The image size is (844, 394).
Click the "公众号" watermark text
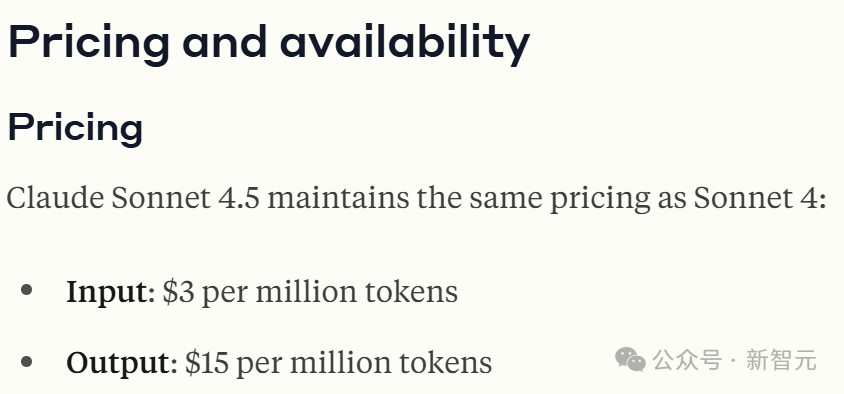pos(687,360)
